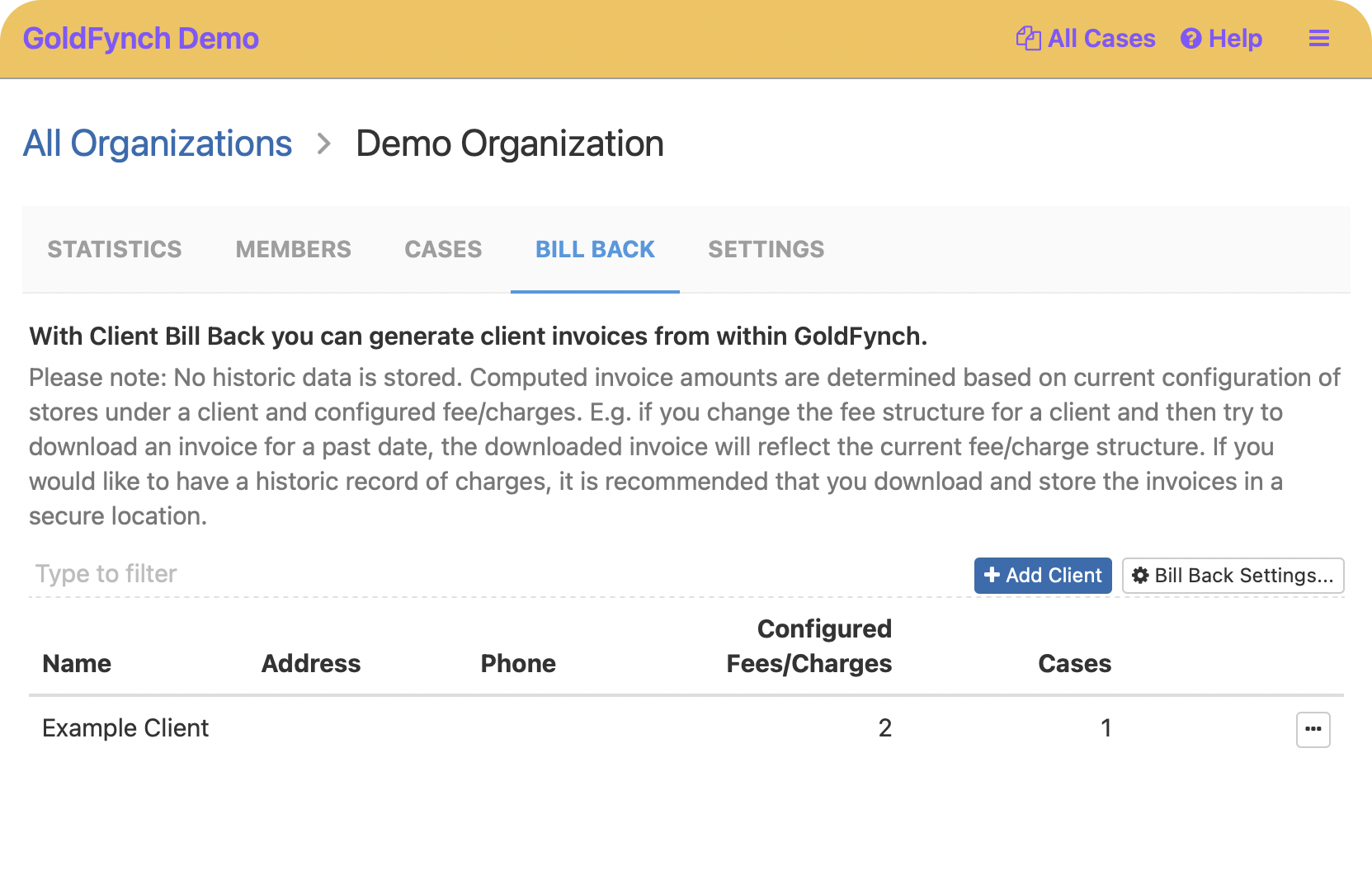Open the Members tab
Image resolution: width=1372 pixels, height=894 pixels.
point(293,249)
